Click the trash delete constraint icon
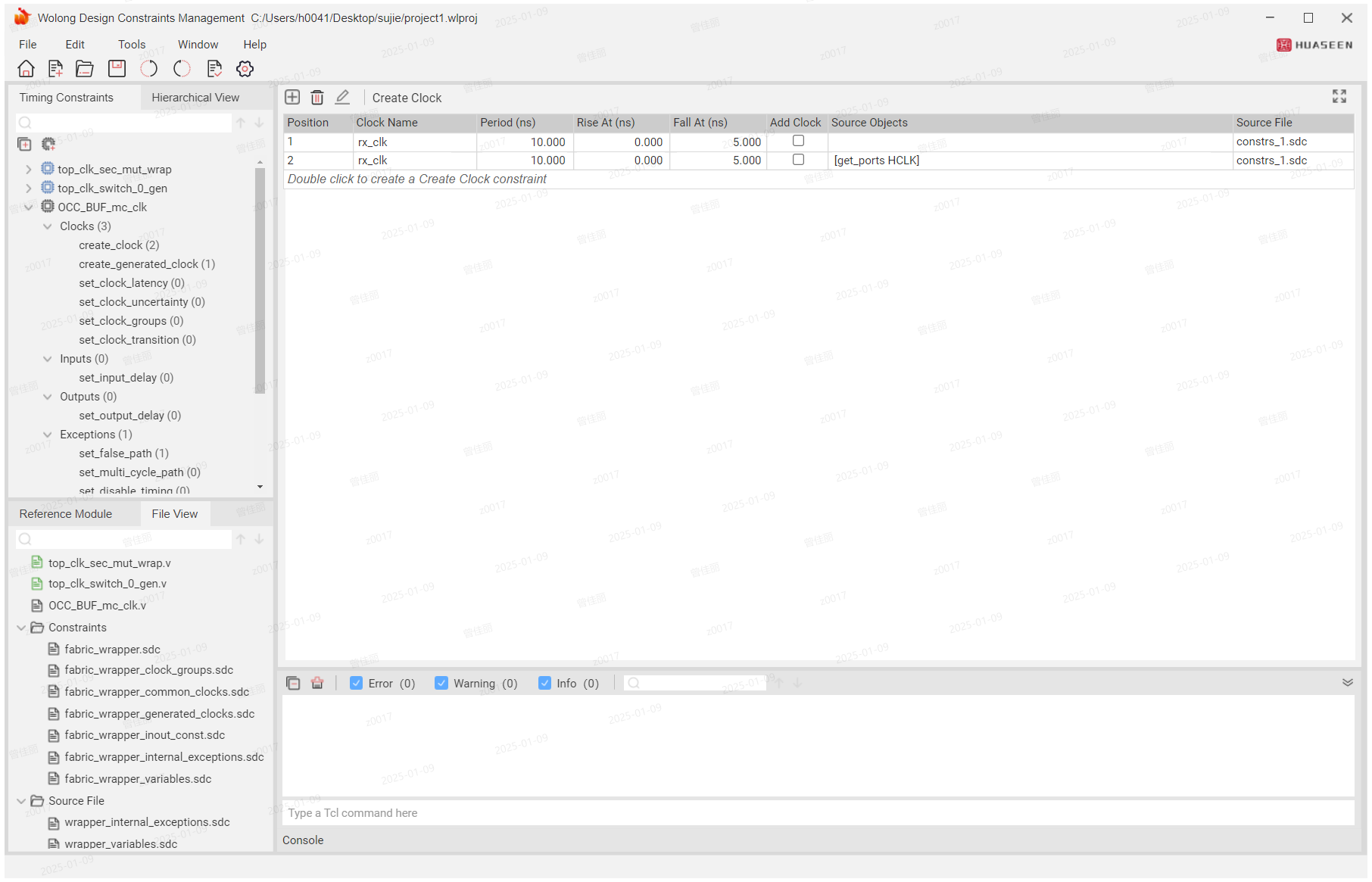Viewport: 1372px width, 882px height. coord(317,97)
